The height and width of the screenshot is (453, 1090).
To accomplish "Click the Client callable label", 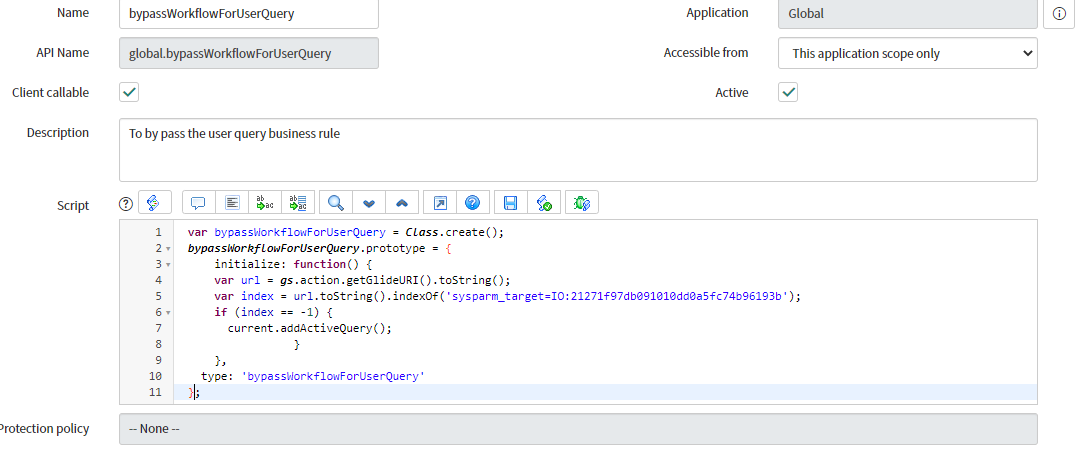I will click(51, 92).
